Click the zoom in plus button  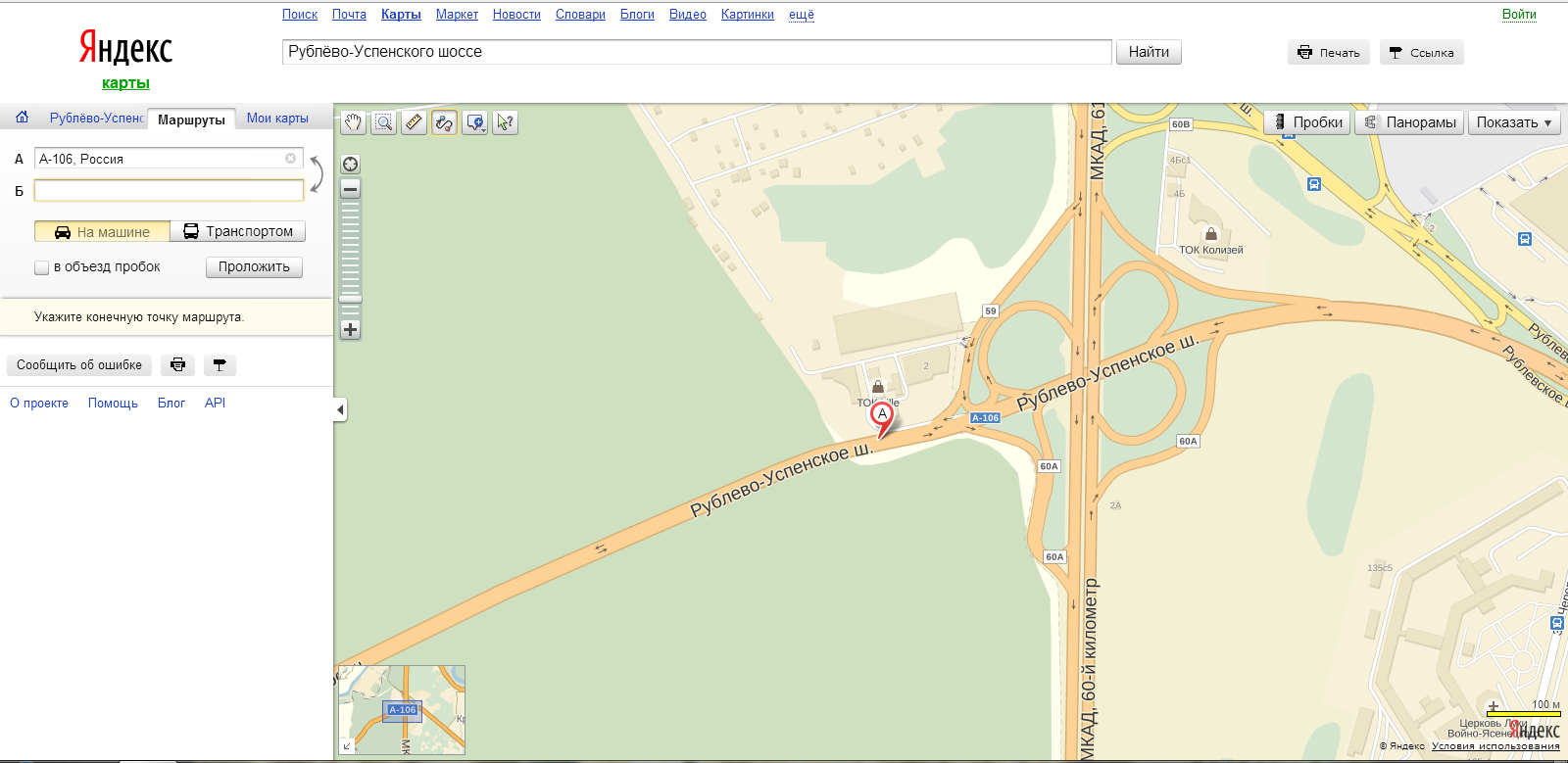(350, 330)
